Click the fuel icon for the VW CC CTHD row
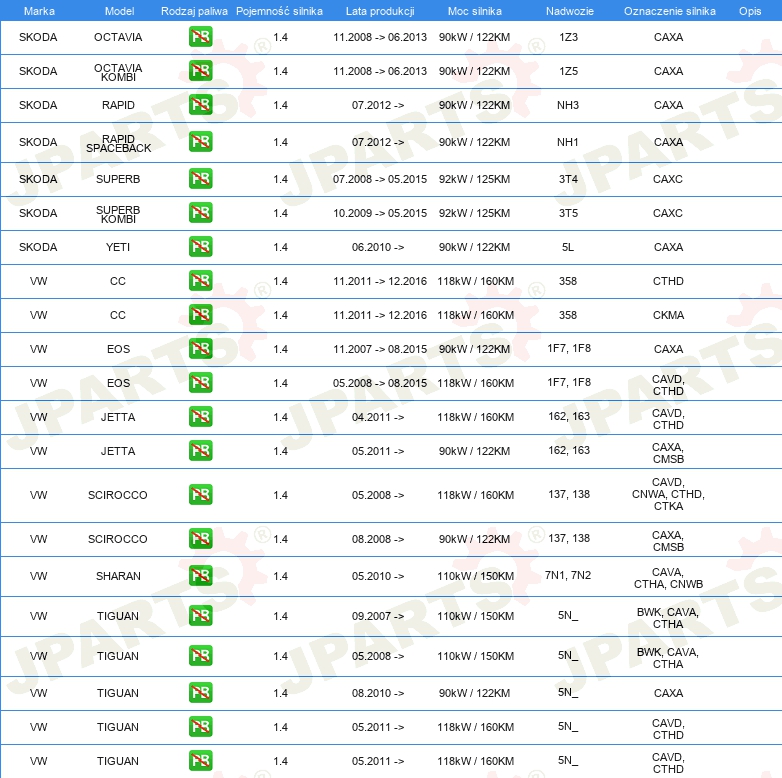This screenshot has width=782, height=778. point(200,281)
